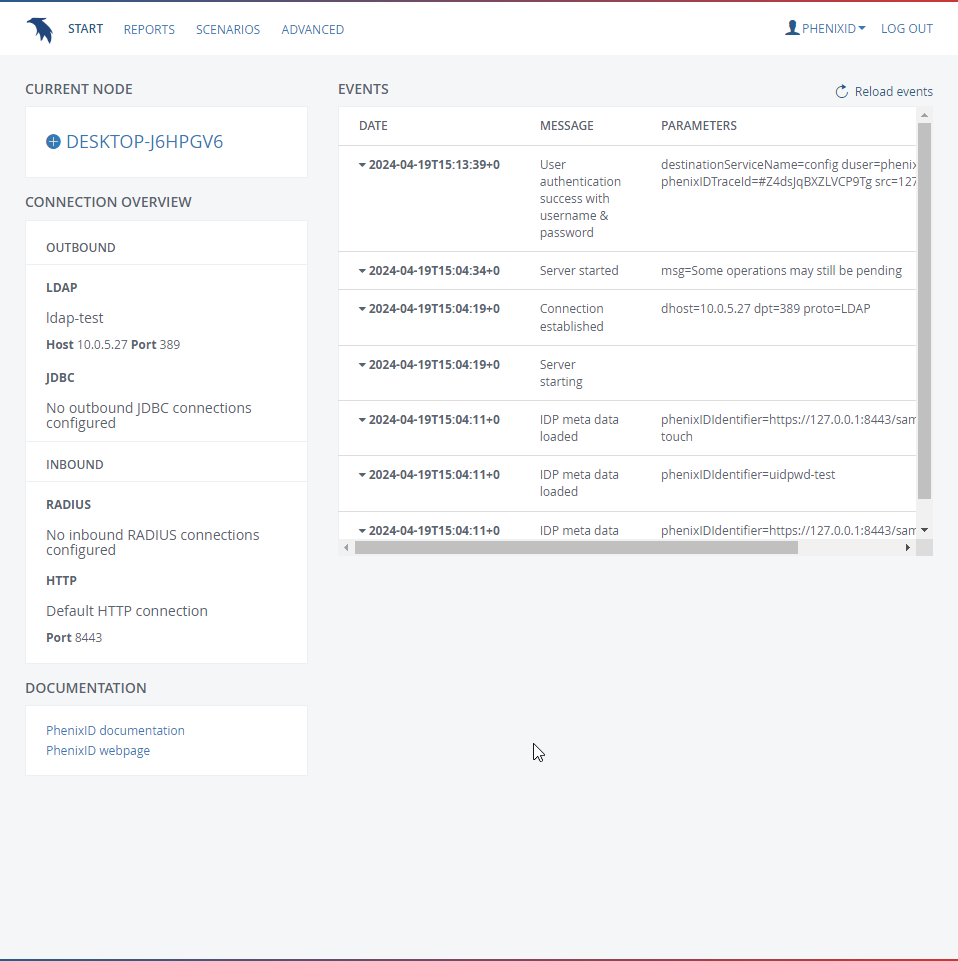Click the MESSAGE column header

566,126
